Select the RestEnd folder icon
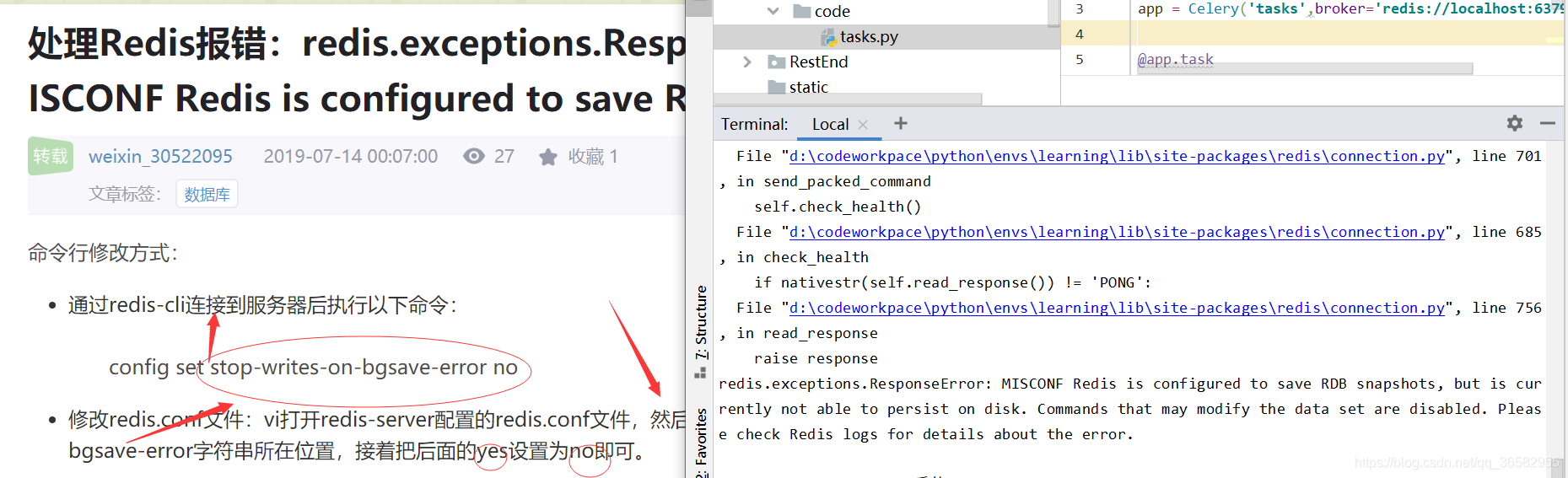 coord(777,62)
